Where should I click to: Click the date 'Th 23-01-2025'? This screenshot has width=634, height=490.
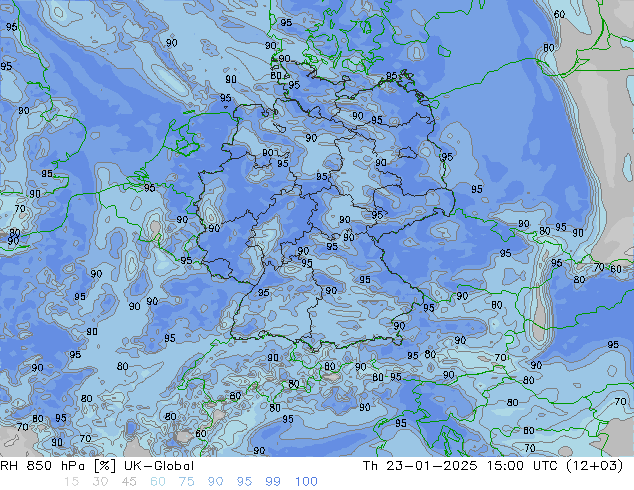(x=420, y=466)
